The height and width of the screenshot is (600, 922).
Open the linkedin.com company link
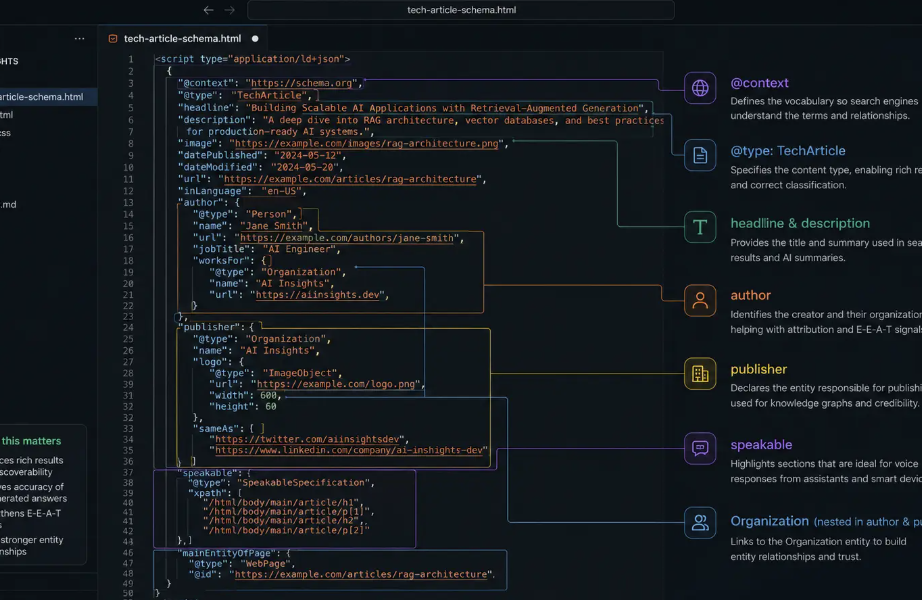pyautogui.click(x=349, y=450)
